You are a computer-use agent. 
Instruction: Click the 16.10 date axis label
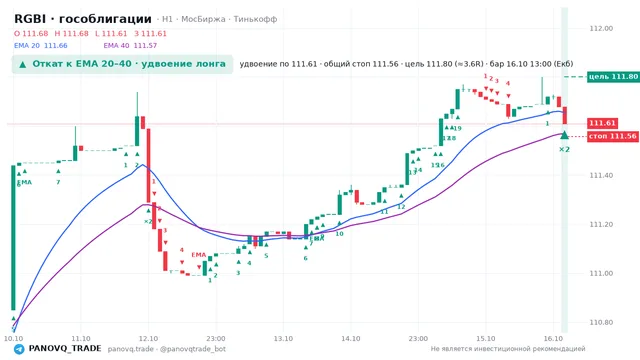pyautogui.click(x=553, y=339)
